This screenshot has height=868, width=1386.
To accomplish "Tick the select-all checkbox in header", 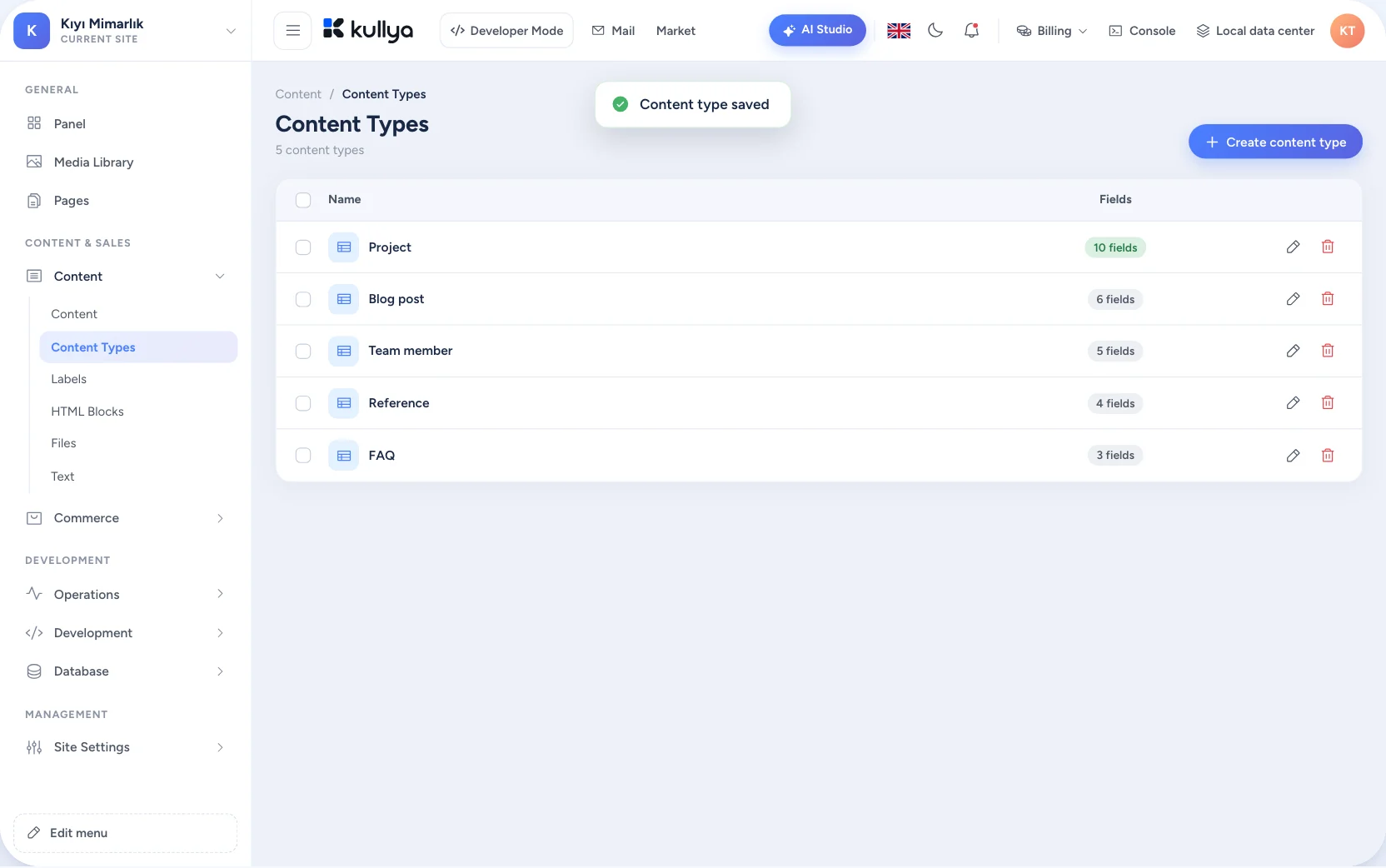I will (303, 200).
